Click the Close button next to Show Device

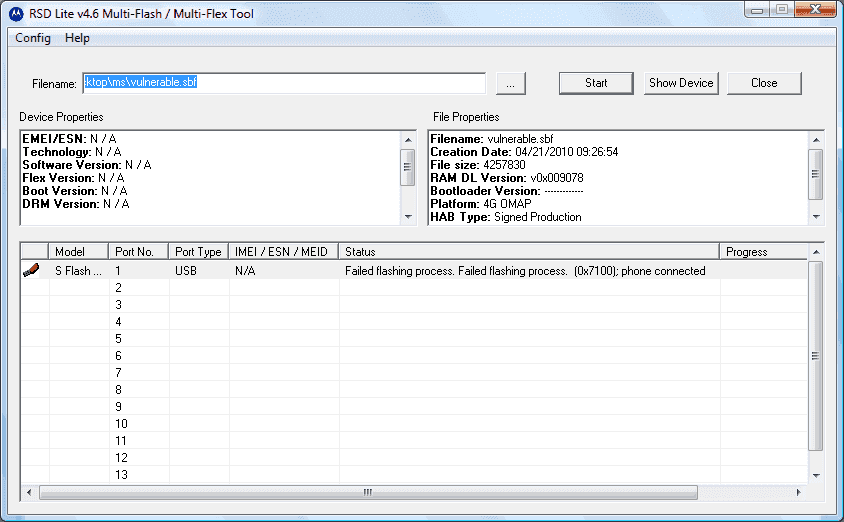coord(764,83)
